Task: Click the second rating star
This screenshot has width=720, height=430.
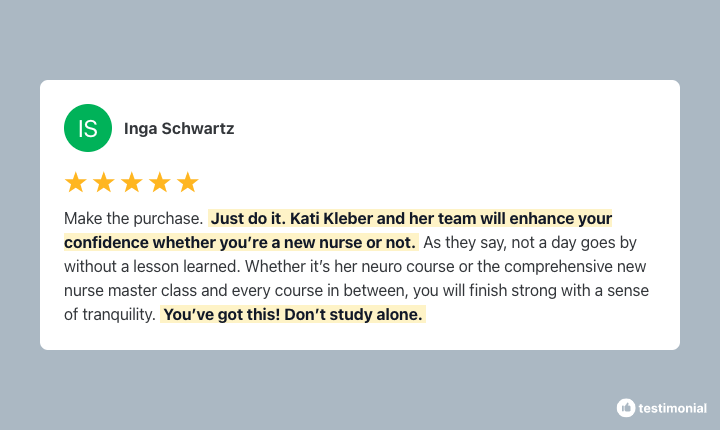Action: [x=104, y=182]
